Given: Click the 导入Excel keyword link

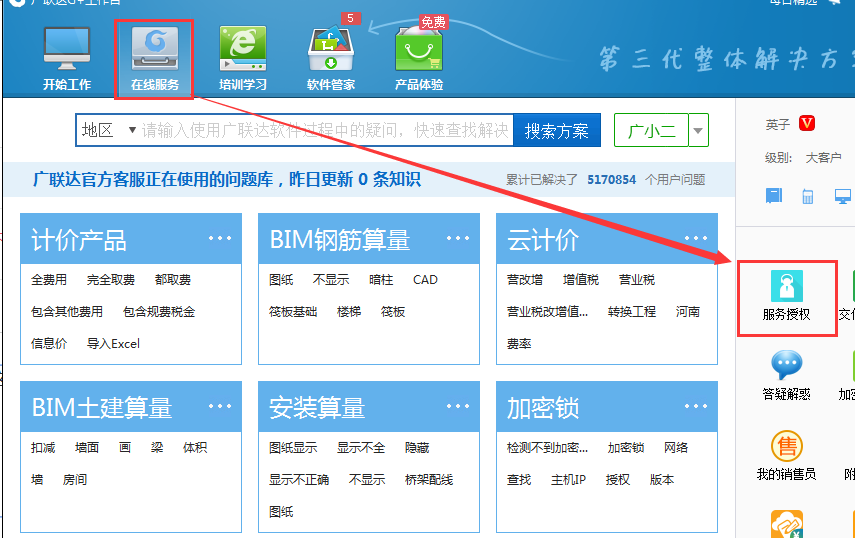Looking at the screenshot, I should pos(113,344).
